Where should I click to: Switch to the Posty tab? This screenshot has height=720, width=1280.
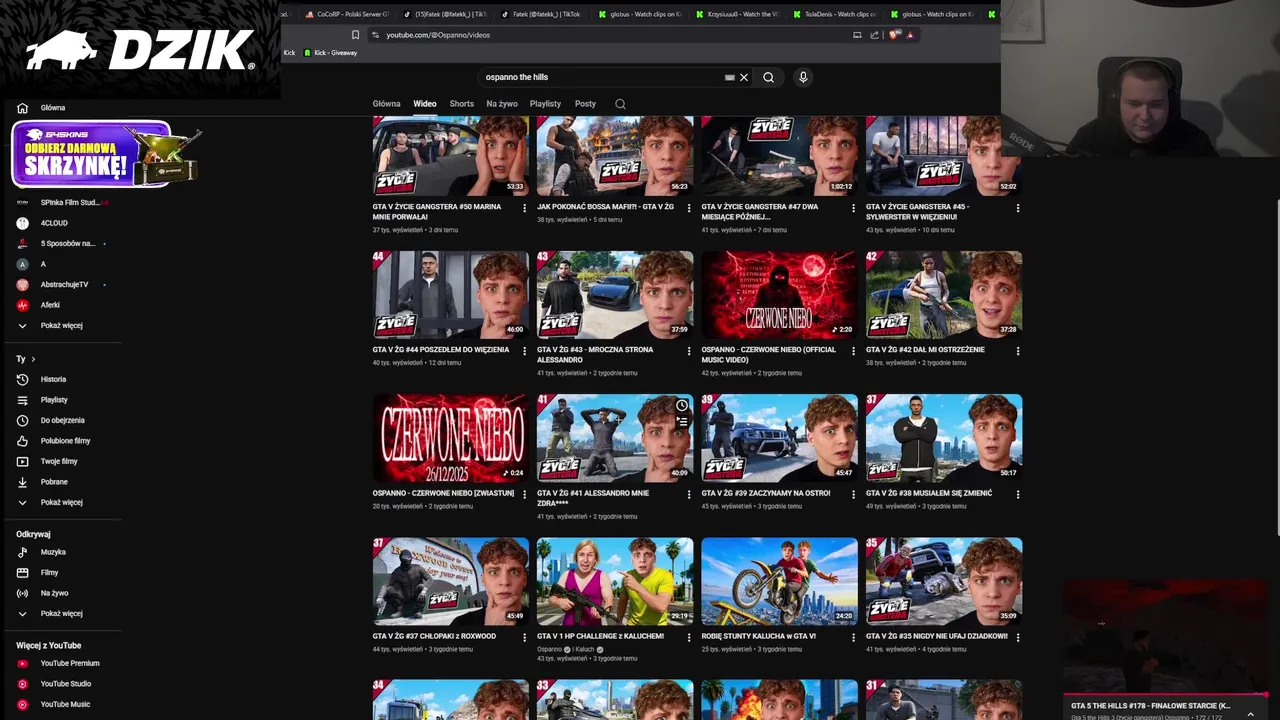point(585,104)
